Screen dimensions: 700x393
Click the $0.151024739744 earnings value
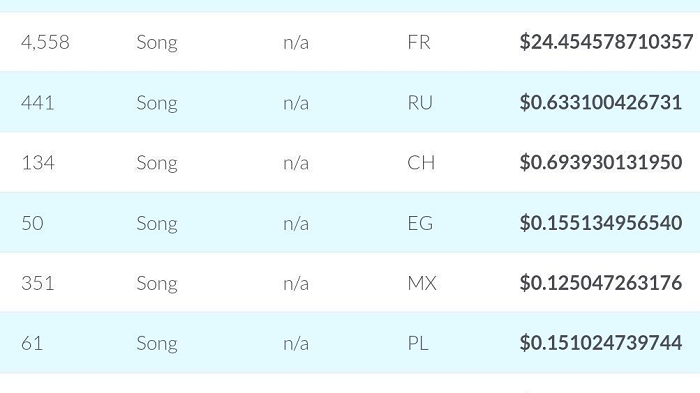(x=600, y=343)
